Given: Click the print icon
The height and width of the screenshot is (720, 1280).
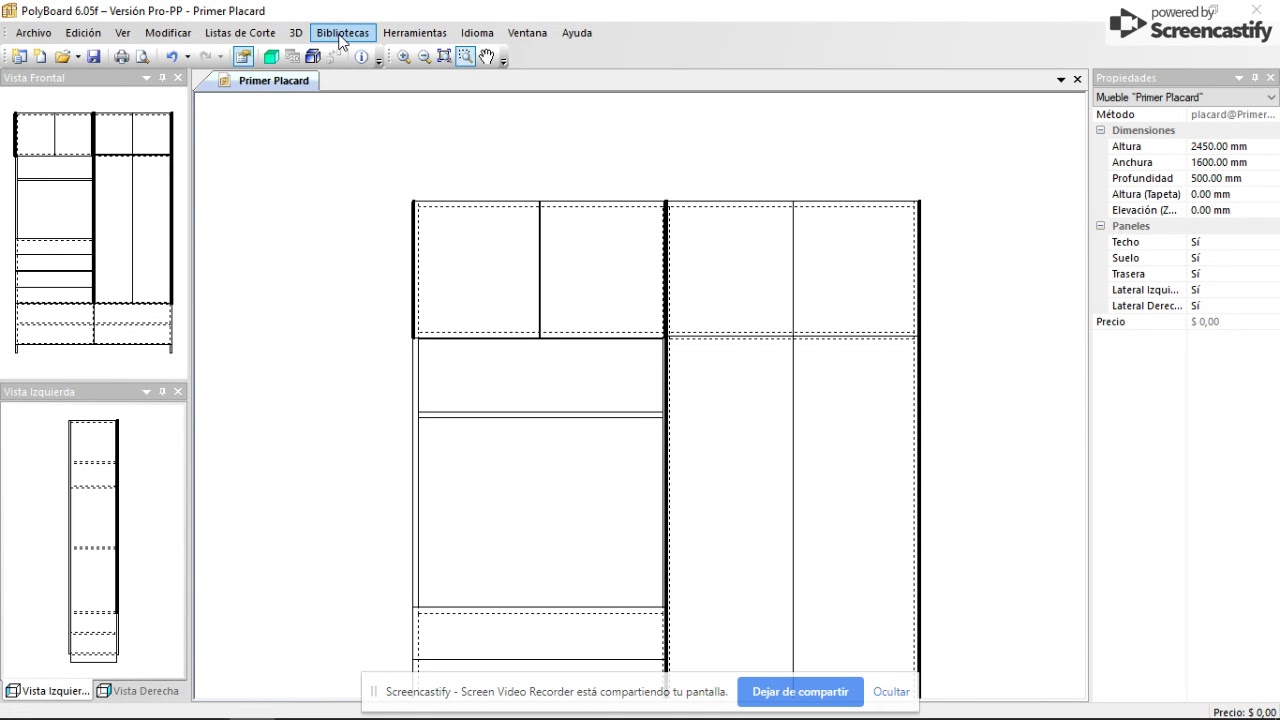Looking at the screenshot, I should 121,57.
